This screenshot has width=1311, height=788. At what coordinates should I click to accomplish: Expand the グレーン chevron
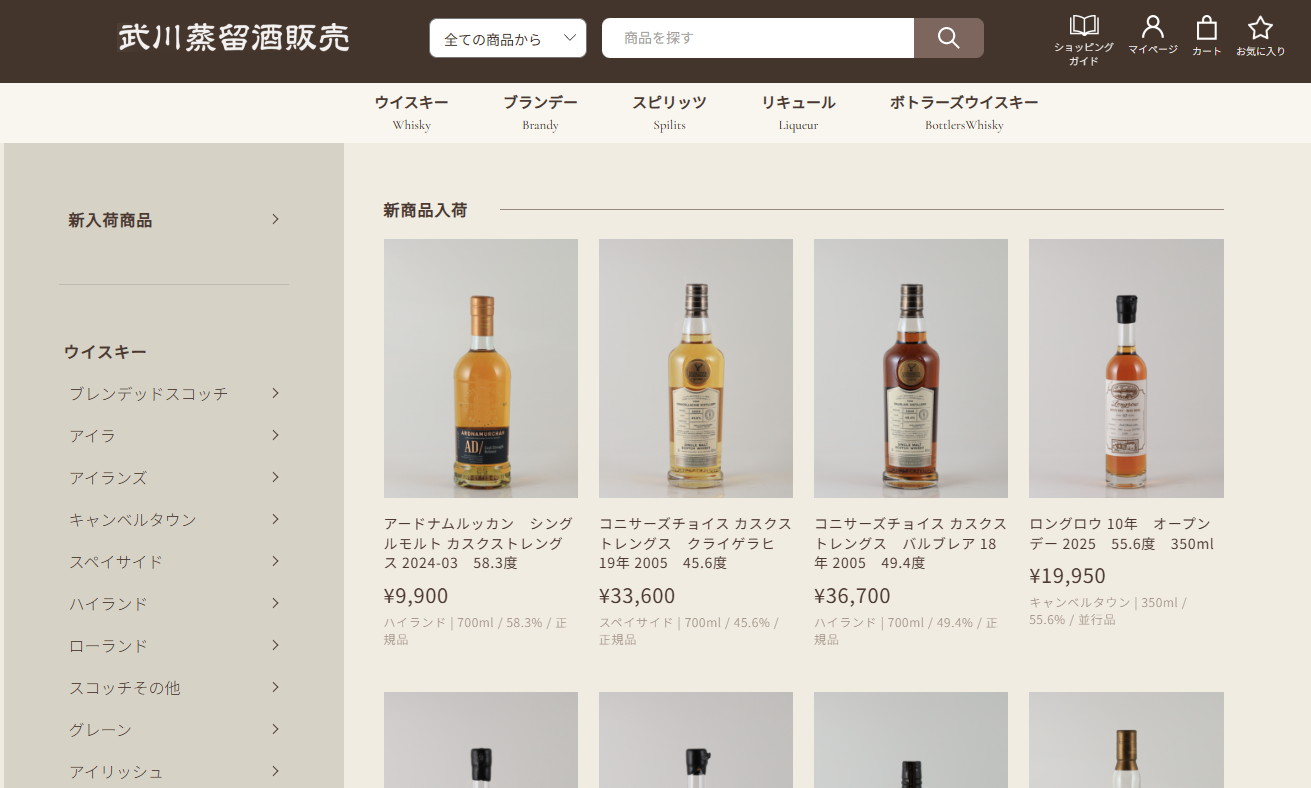point(275,729)
